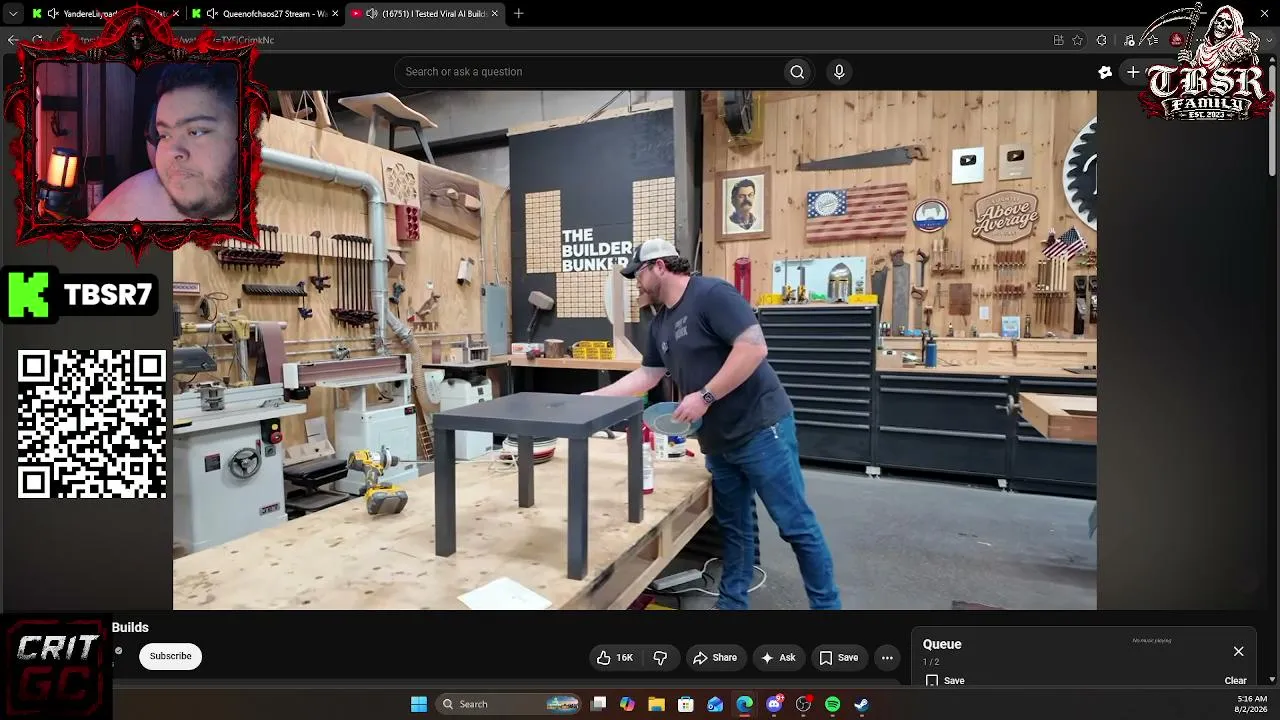Open Task View from taskbar
The image size is (1280, 720).
pyautogui.click(x=598, y=704)
